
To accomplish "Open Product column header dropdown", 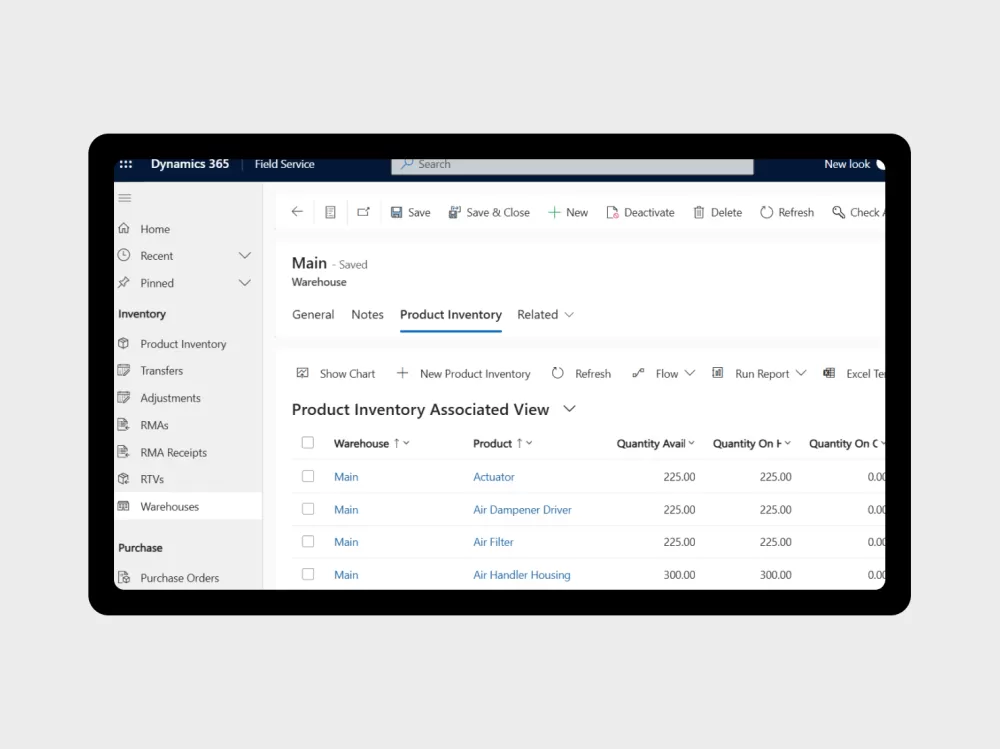I will pos(529,443).
